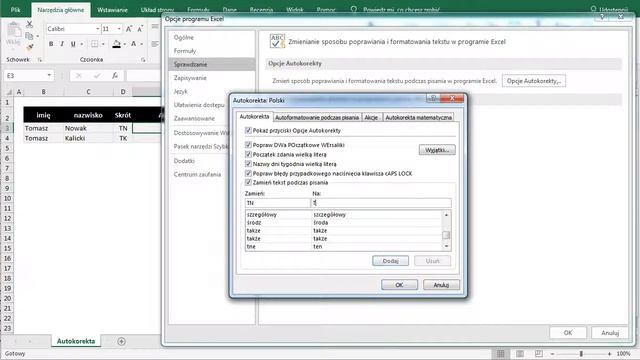Click the Select All corner triangle
This screenshot has width=640, height=360.
8,92
